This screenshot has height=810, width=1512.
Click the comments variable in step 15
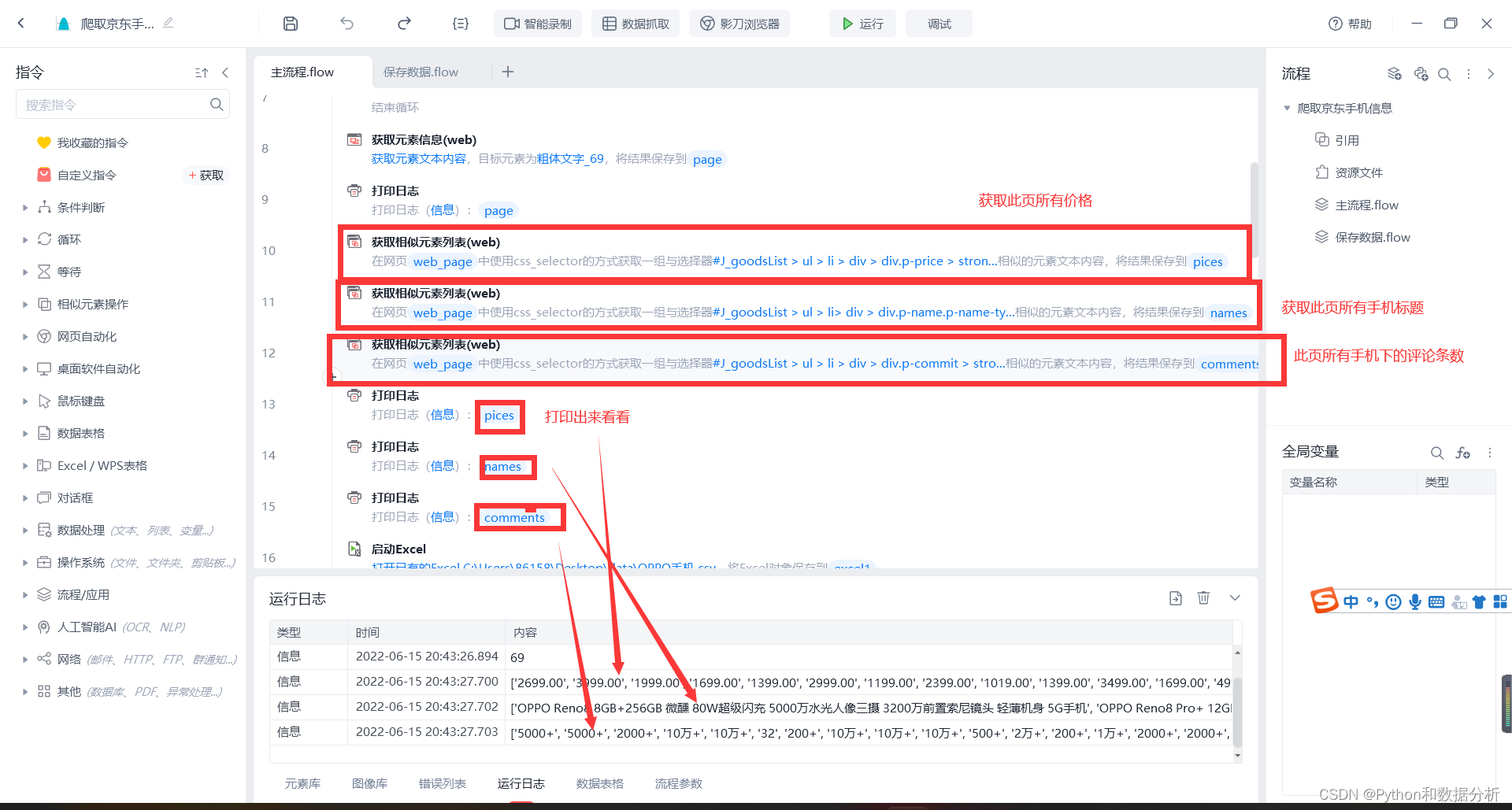[514, 518]
